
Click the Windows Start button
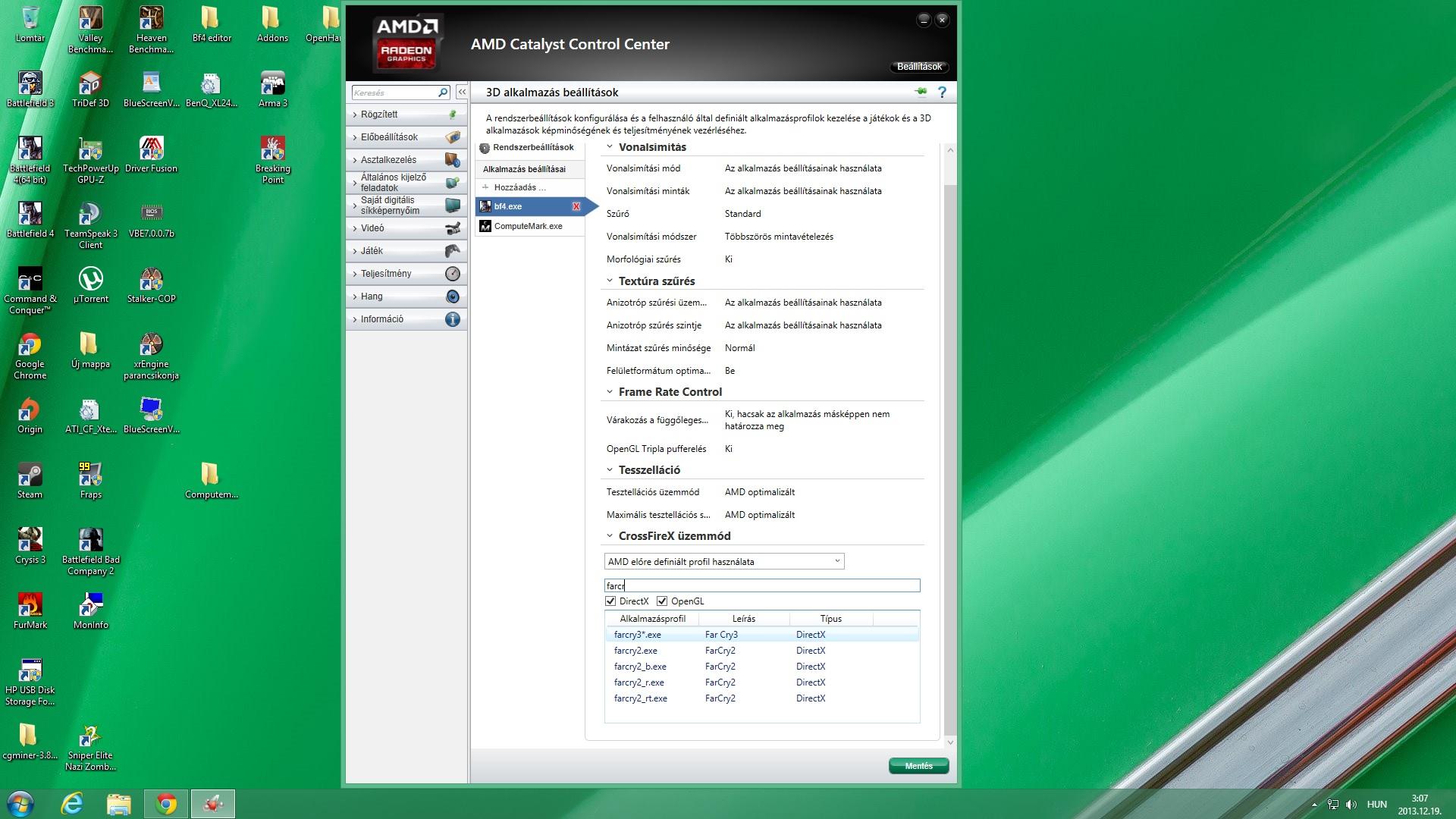click(20, 803)
